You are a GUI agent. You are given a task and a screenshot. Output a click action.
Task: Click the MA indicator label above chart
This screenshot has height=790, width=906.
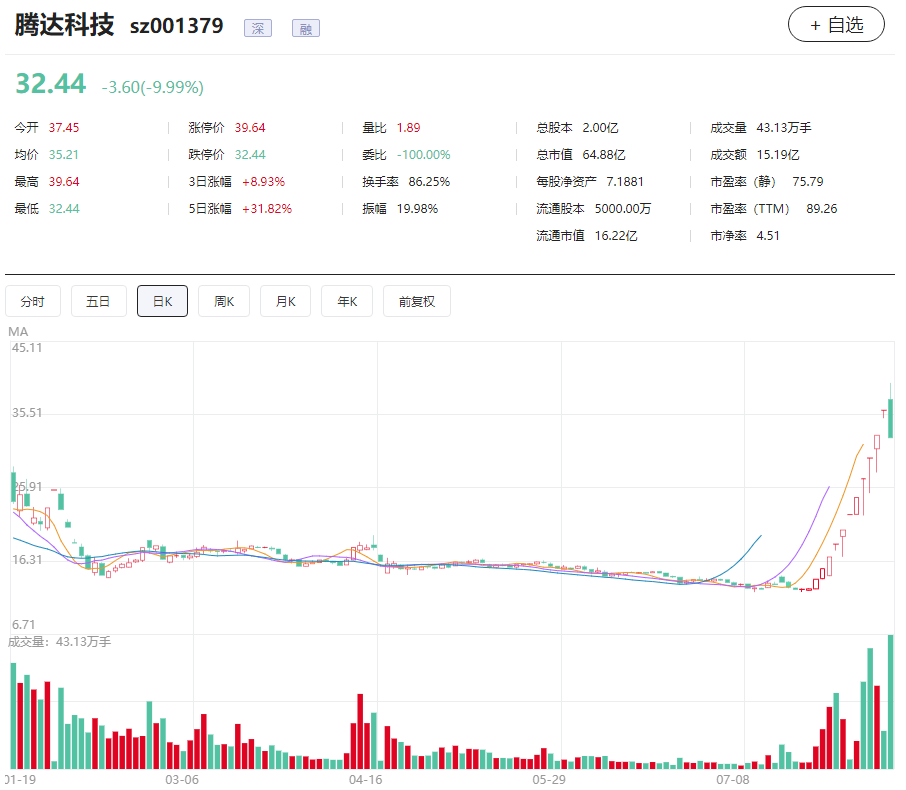(x=18, y=332)
